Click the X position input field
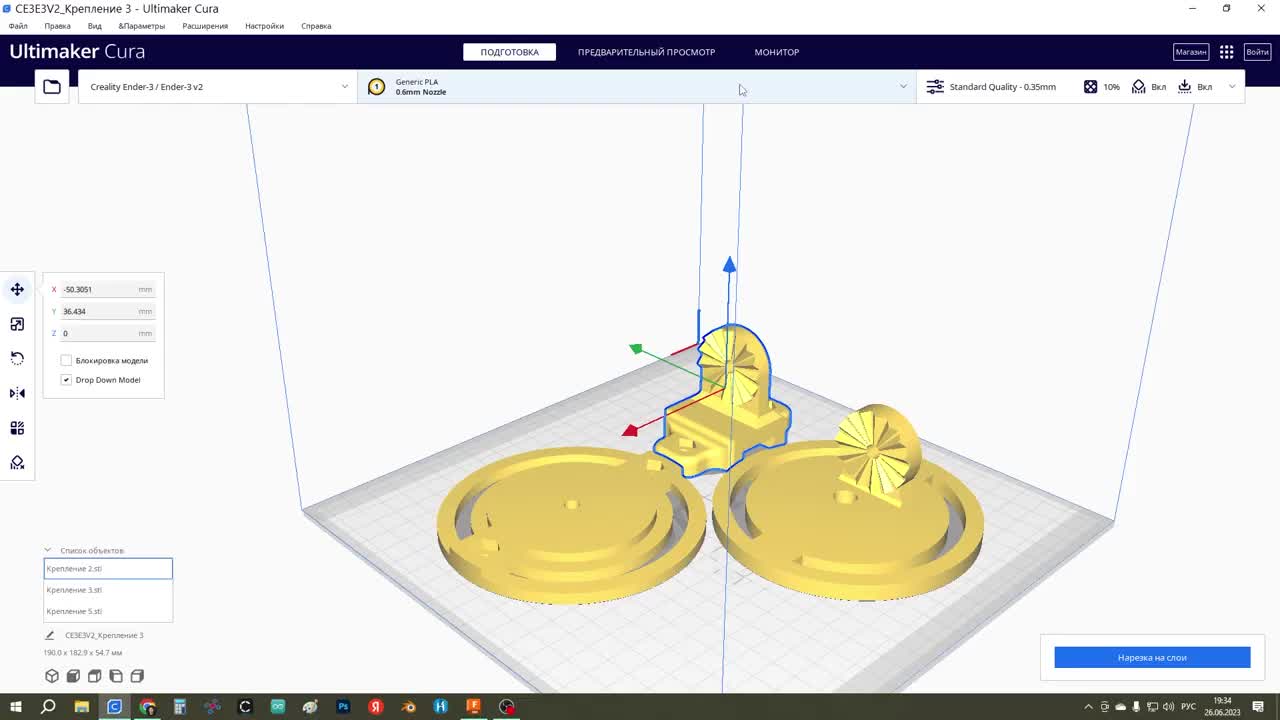Viewport: 1280px width, 720px height. coord(107,289)
